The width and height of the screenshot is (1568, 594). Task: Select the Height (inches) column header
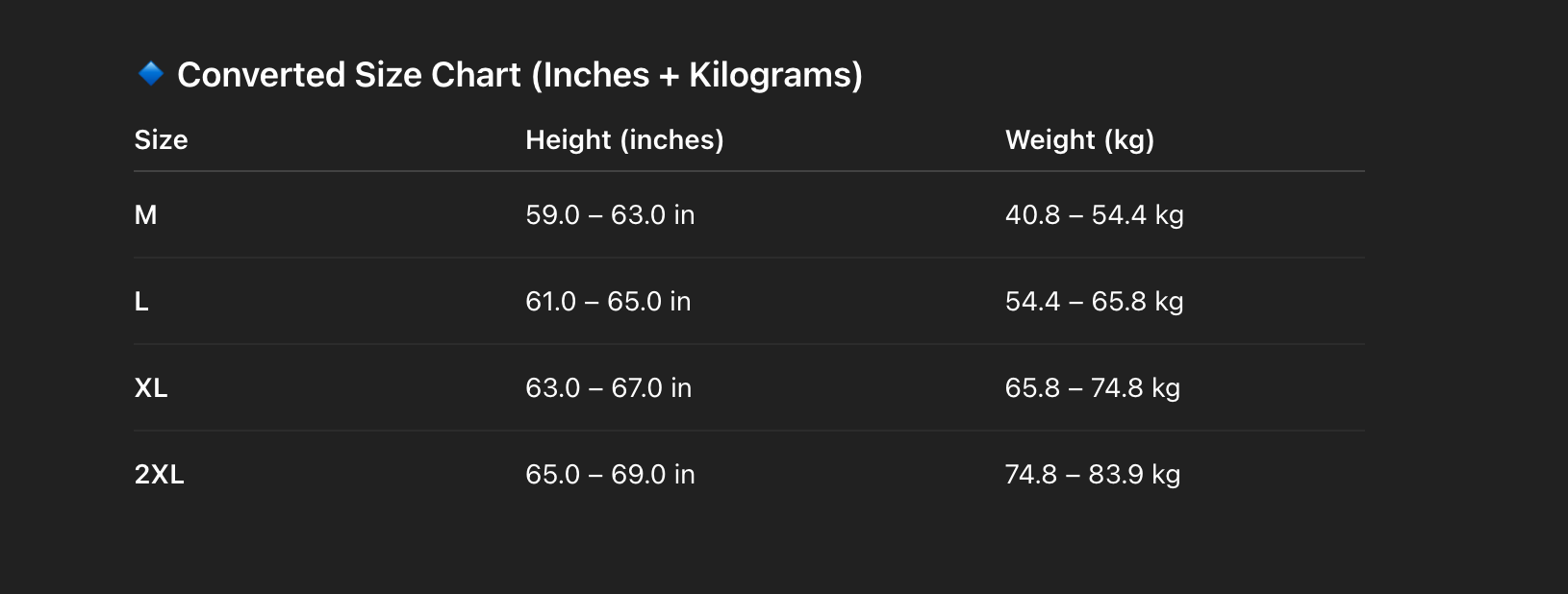[624, 140]
